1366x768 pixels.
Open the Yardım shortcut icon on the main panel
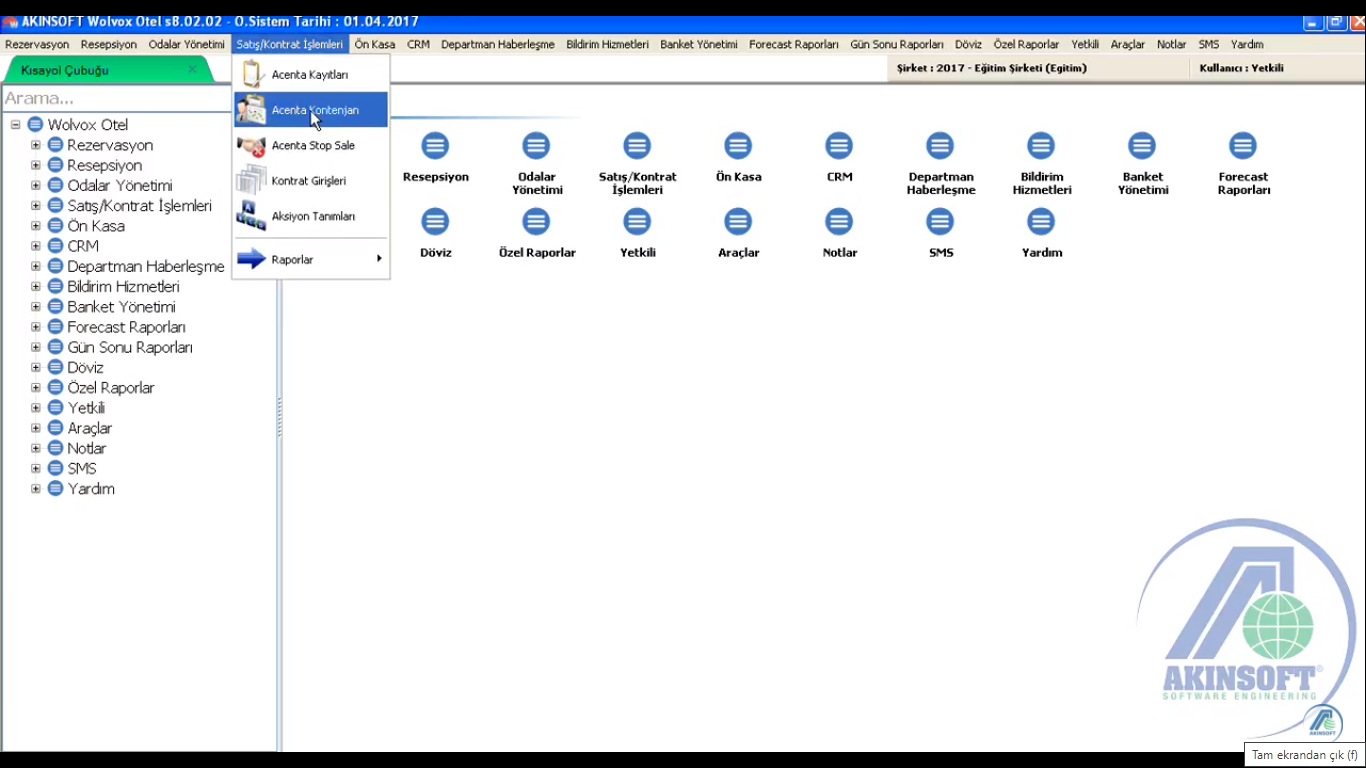[x=1041, y=222]
